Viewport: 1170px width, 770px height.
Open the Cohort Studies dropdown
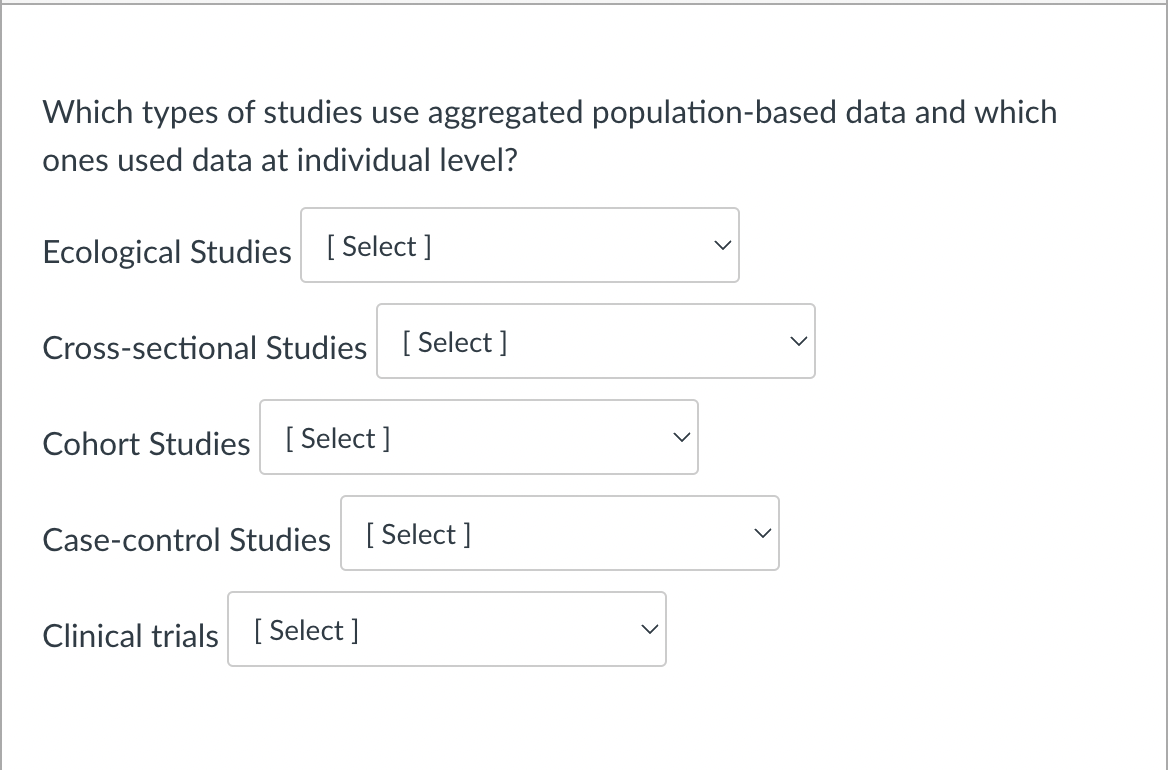tap(478, 437)
